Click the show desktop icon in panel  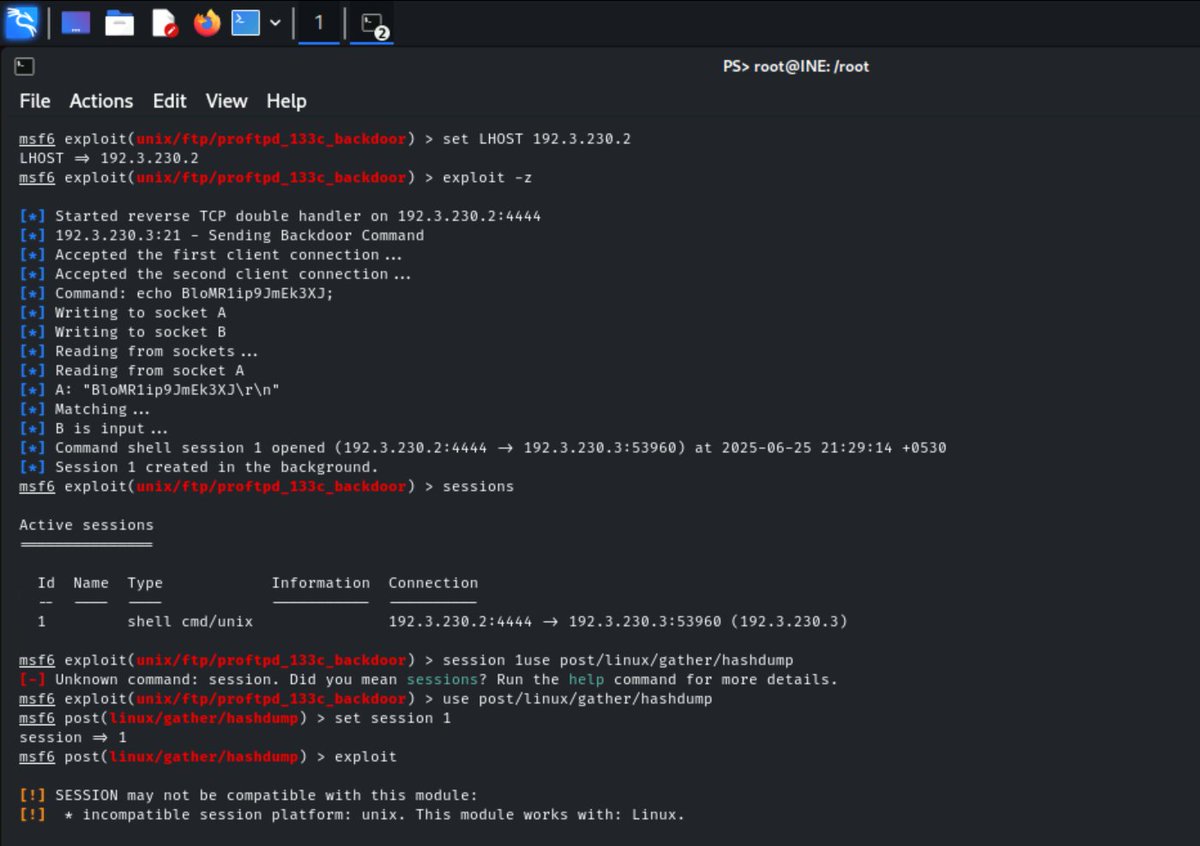tap(76, 22)
